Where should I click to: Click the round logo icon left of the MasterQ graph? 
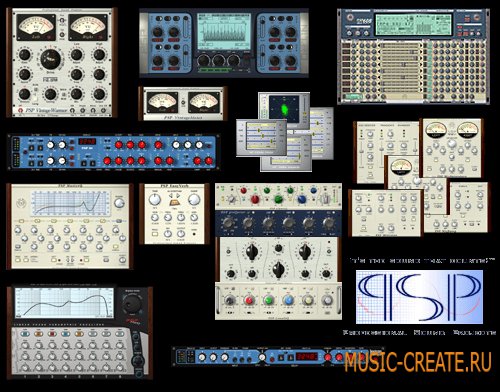point(21,202)
